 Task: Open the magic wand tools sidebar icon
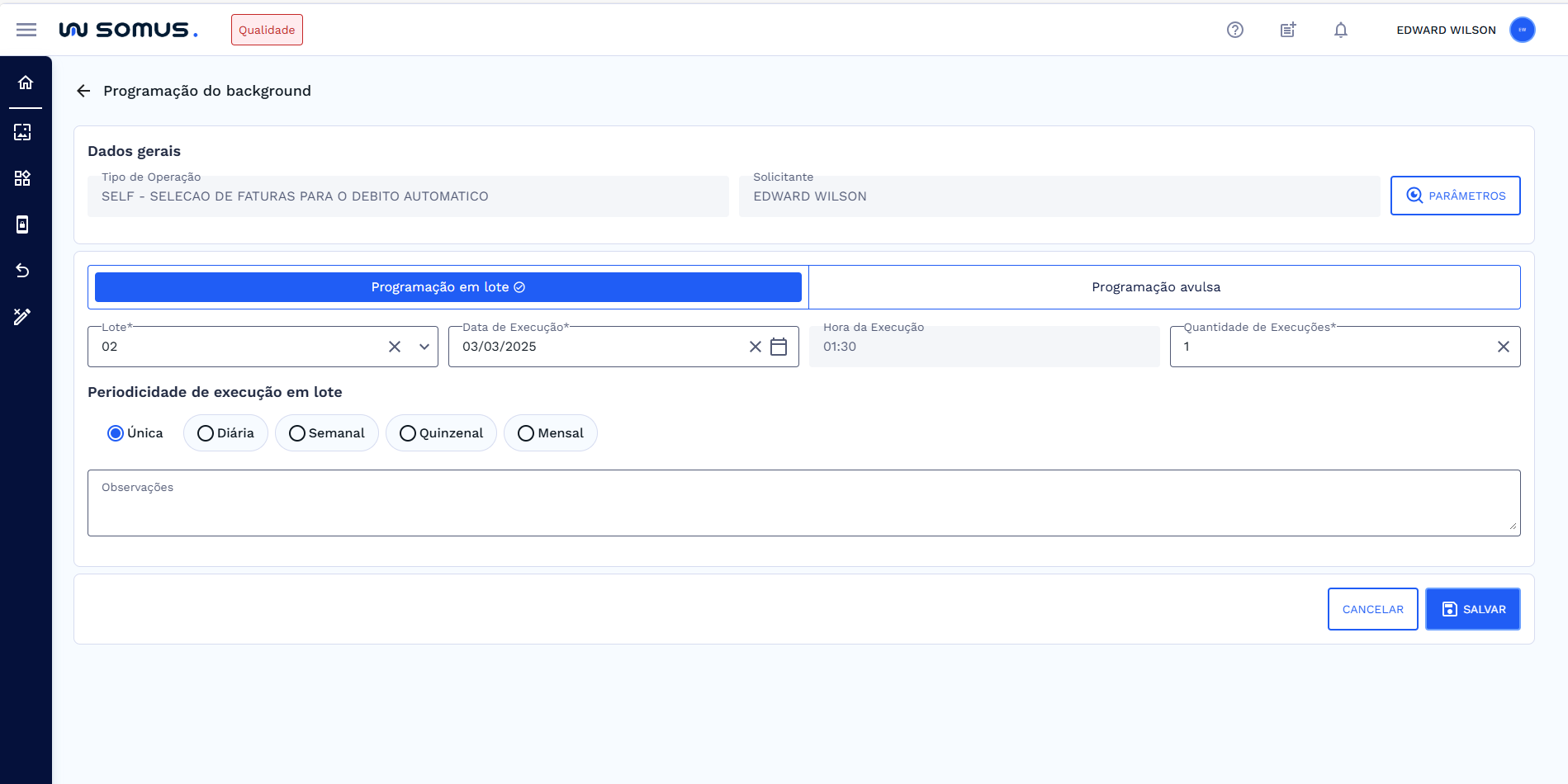tap(22, 317)
